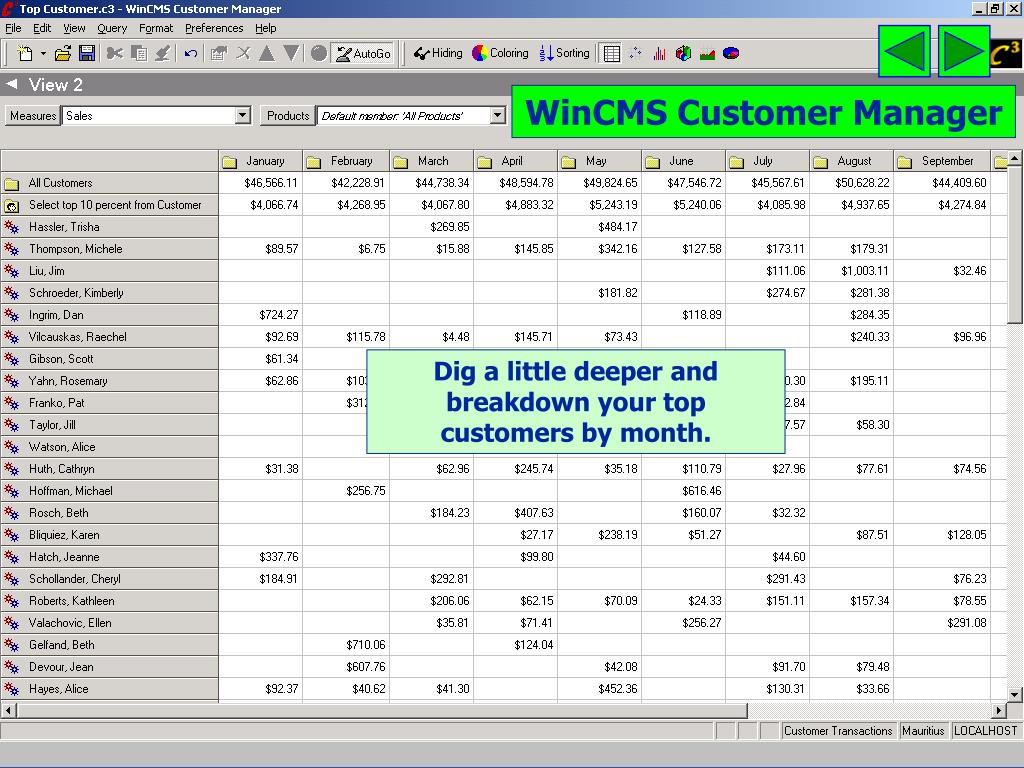Image resolution: width=1024 pixels, height=768 pixels.
Task: Click the Products button
Action: pos(287,116)
